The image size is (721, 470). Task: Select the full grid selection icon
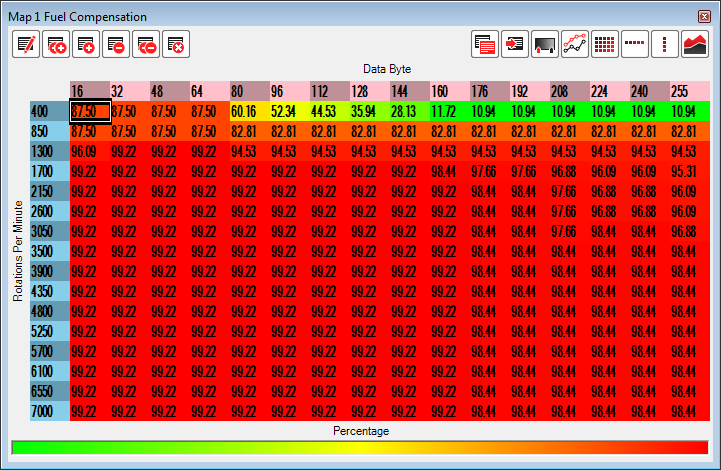(605, 44)
